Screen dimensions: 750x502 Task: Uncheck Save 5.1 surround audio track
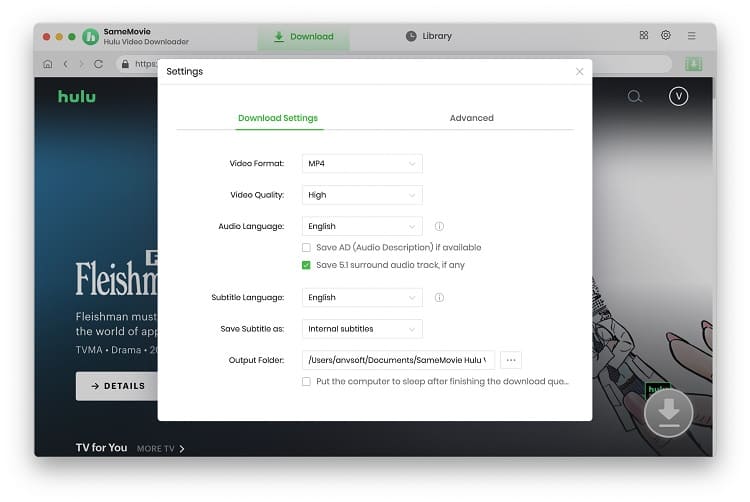(306, 265)
